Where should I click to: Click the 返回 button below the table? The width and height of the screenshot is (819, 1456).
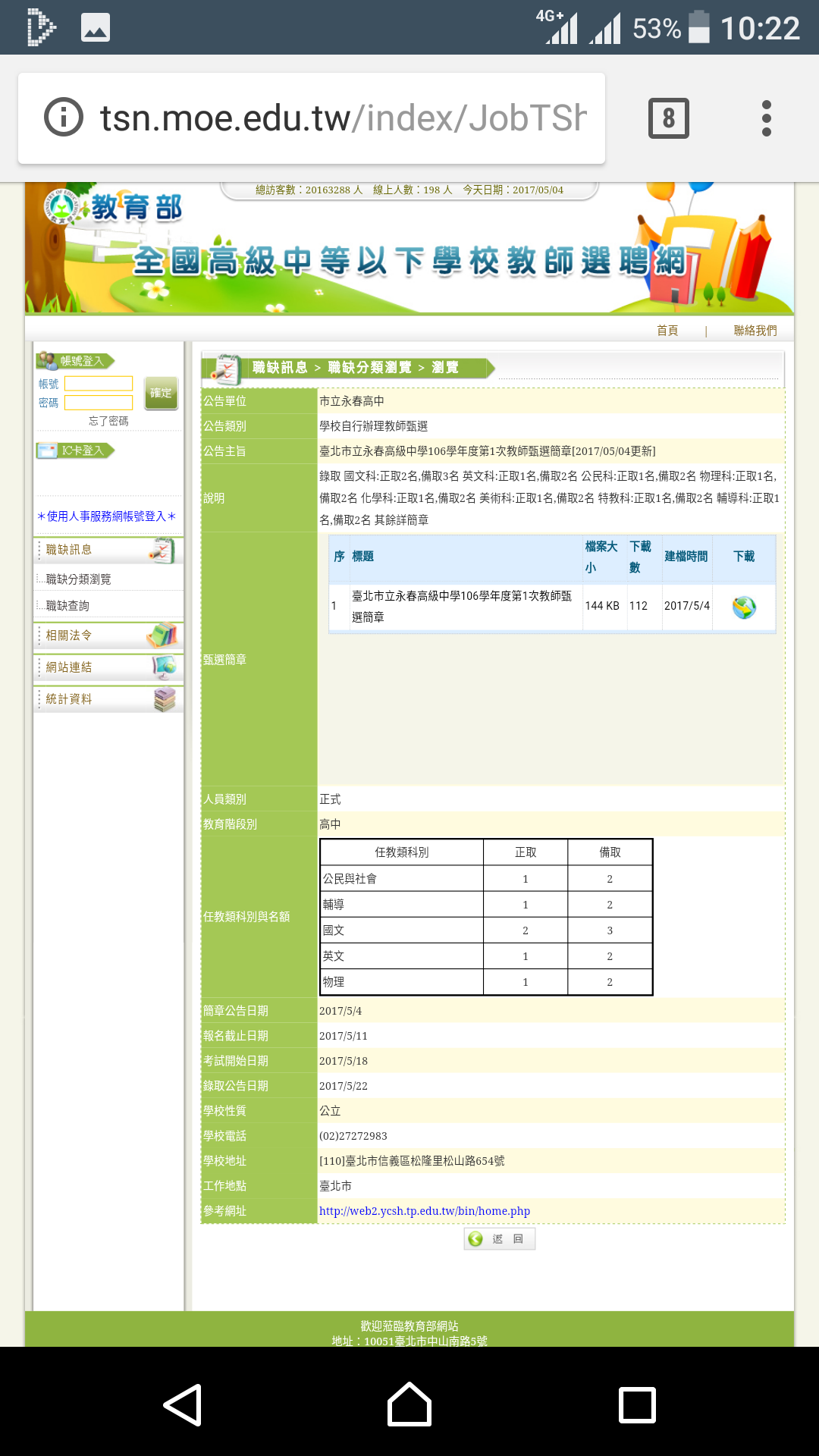pos(500,1238)
